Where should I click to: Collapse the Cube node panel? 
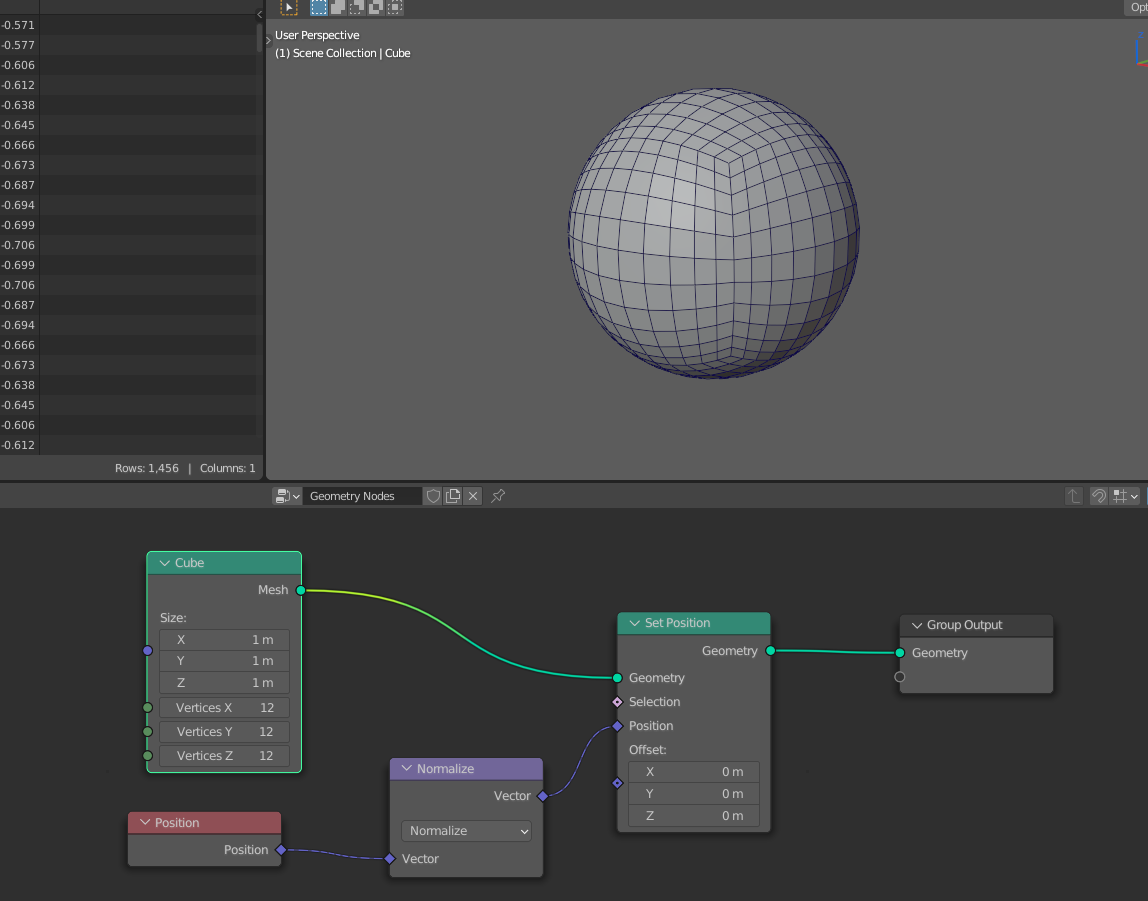pos(163,563)
